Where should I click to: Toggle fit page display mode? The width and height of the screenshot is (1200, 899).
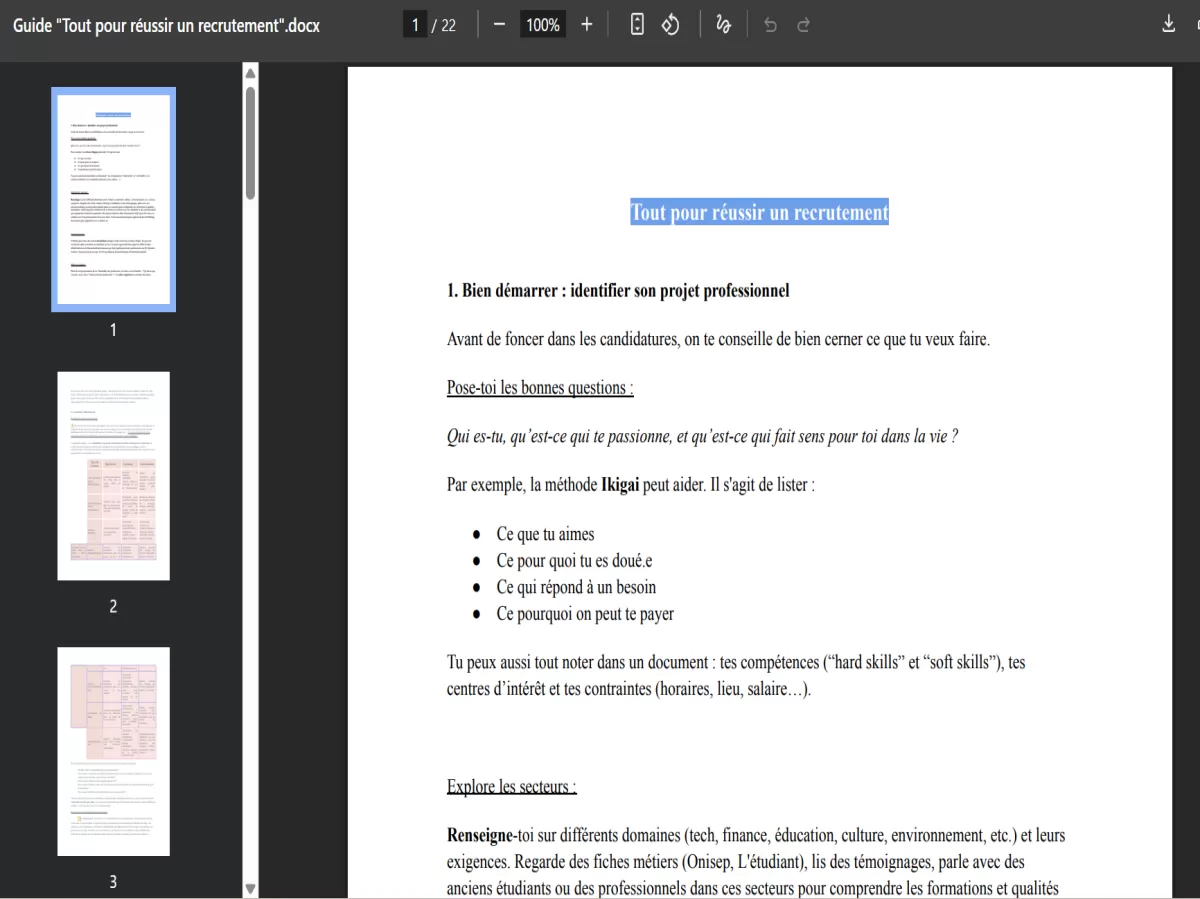637,24
